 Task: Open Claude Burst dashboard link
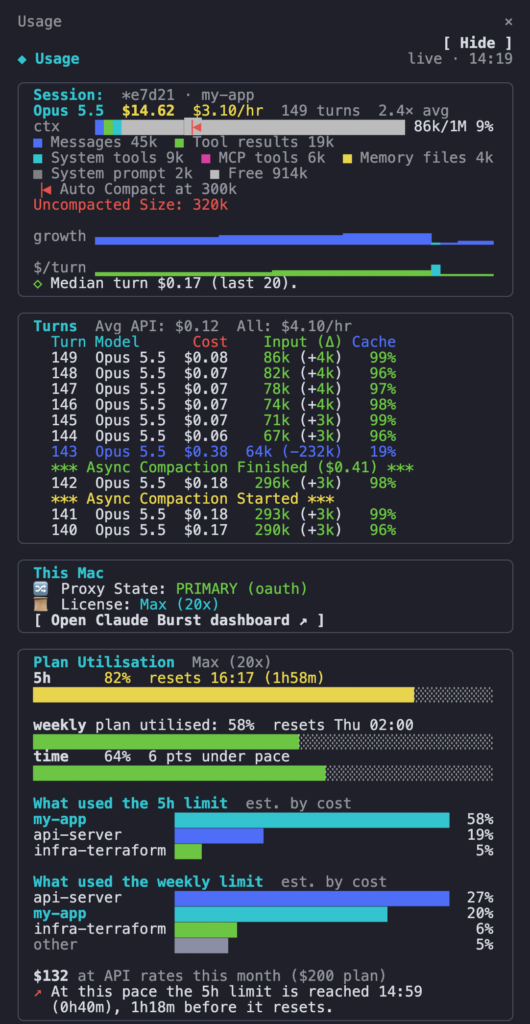click(x=179, y=620)
